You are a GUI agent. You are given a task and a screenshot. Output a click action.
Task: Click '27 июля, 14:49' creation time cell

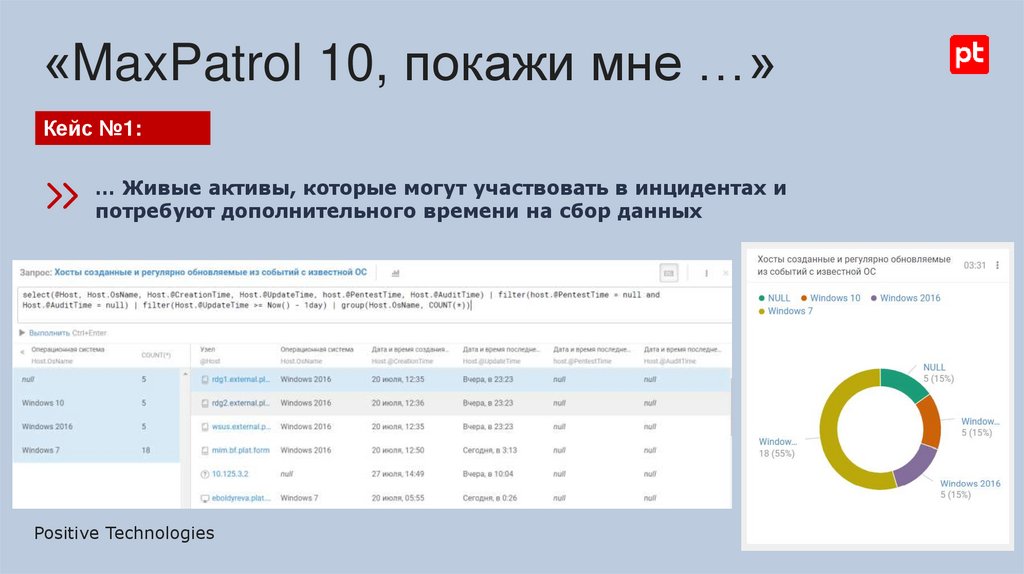398,474
